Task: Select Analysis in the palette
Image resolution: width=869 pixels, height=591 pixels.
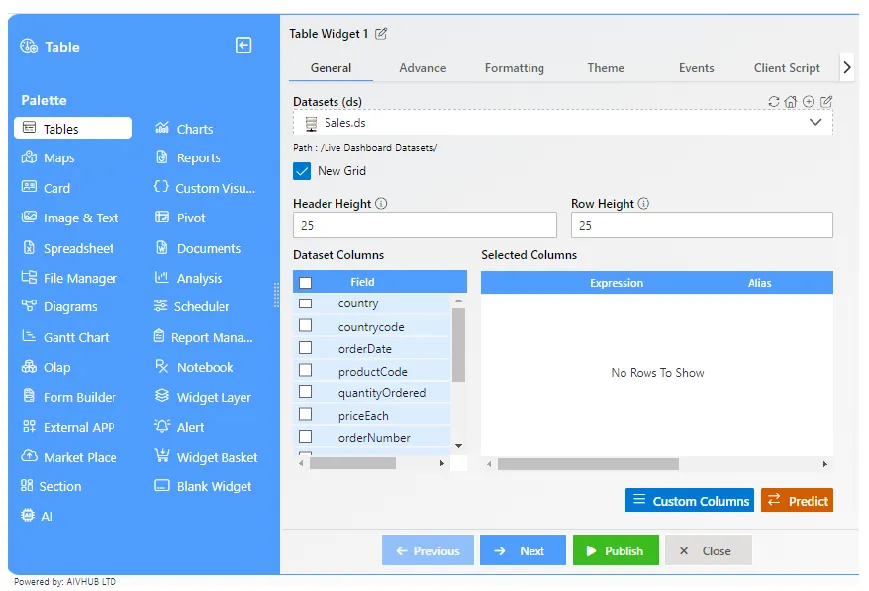Action: coord(188,278)
